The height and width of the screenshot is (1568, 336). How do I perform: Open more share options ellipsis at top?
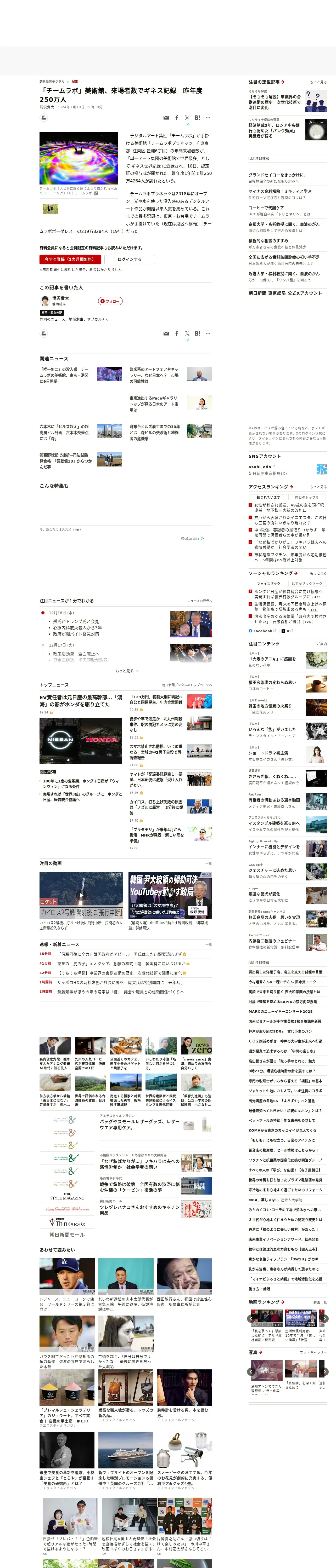coord(208,118)
